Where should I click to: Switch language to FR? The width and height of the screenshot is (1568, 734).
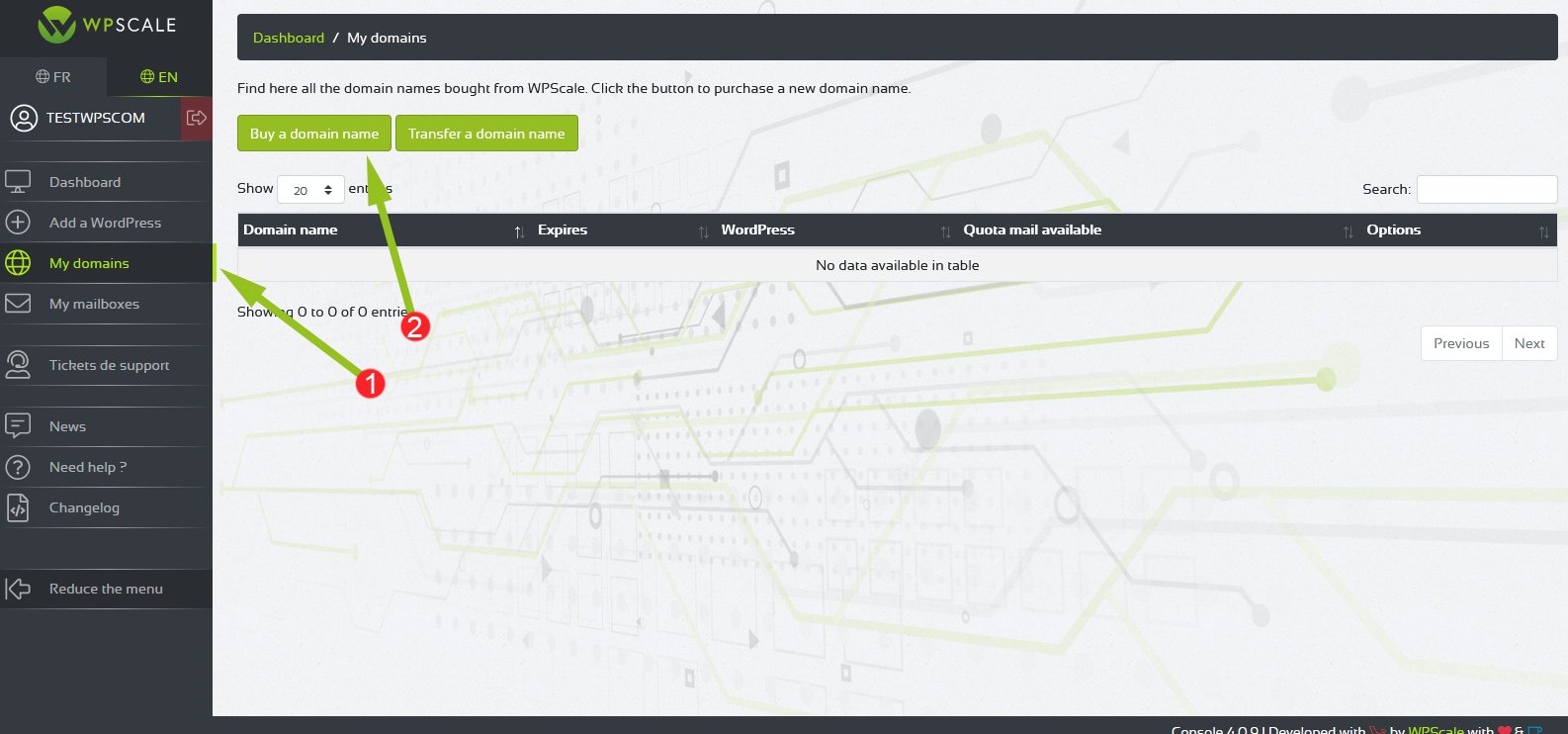point(53,77)
